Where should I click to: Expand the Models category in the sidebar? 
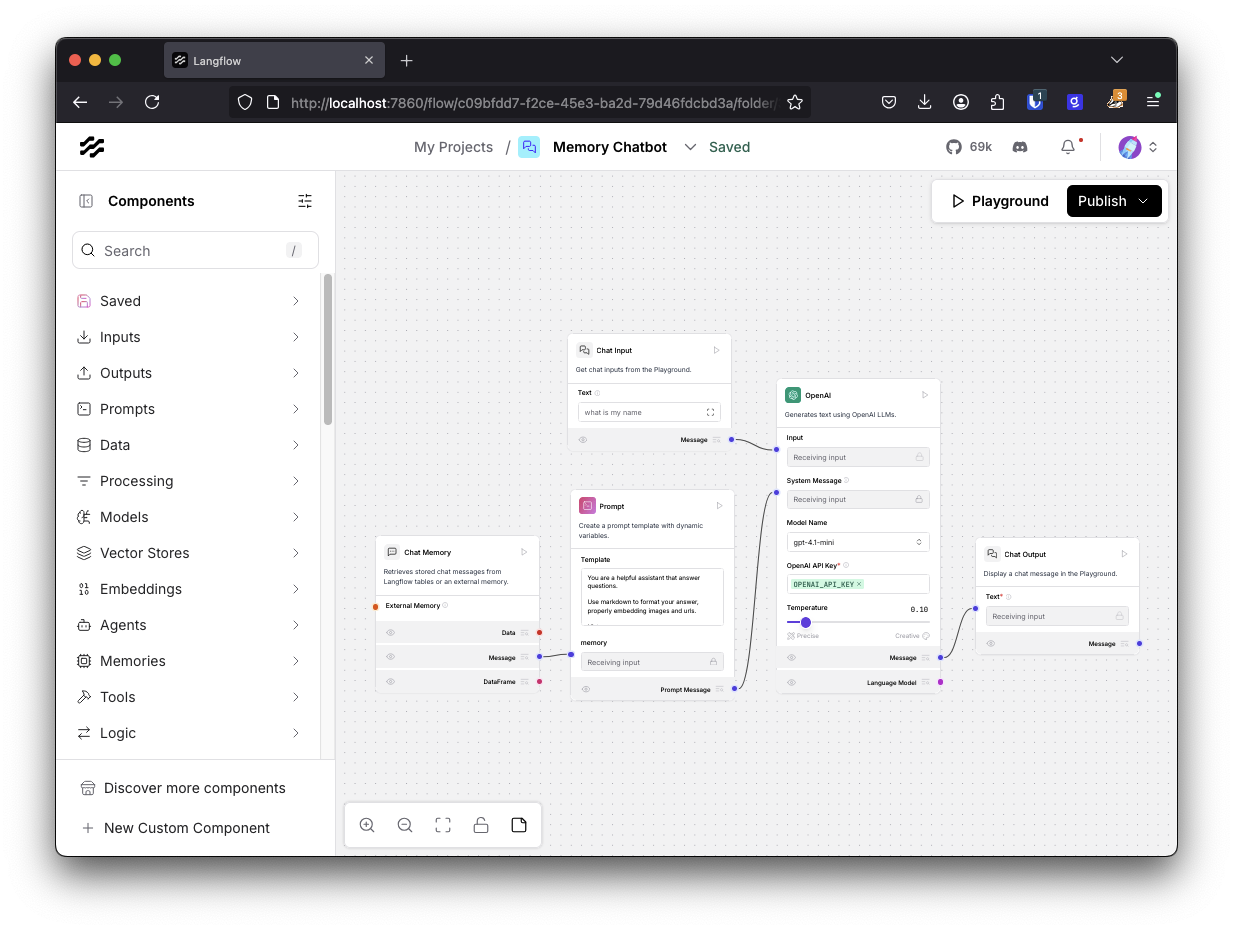pos(190,517)
